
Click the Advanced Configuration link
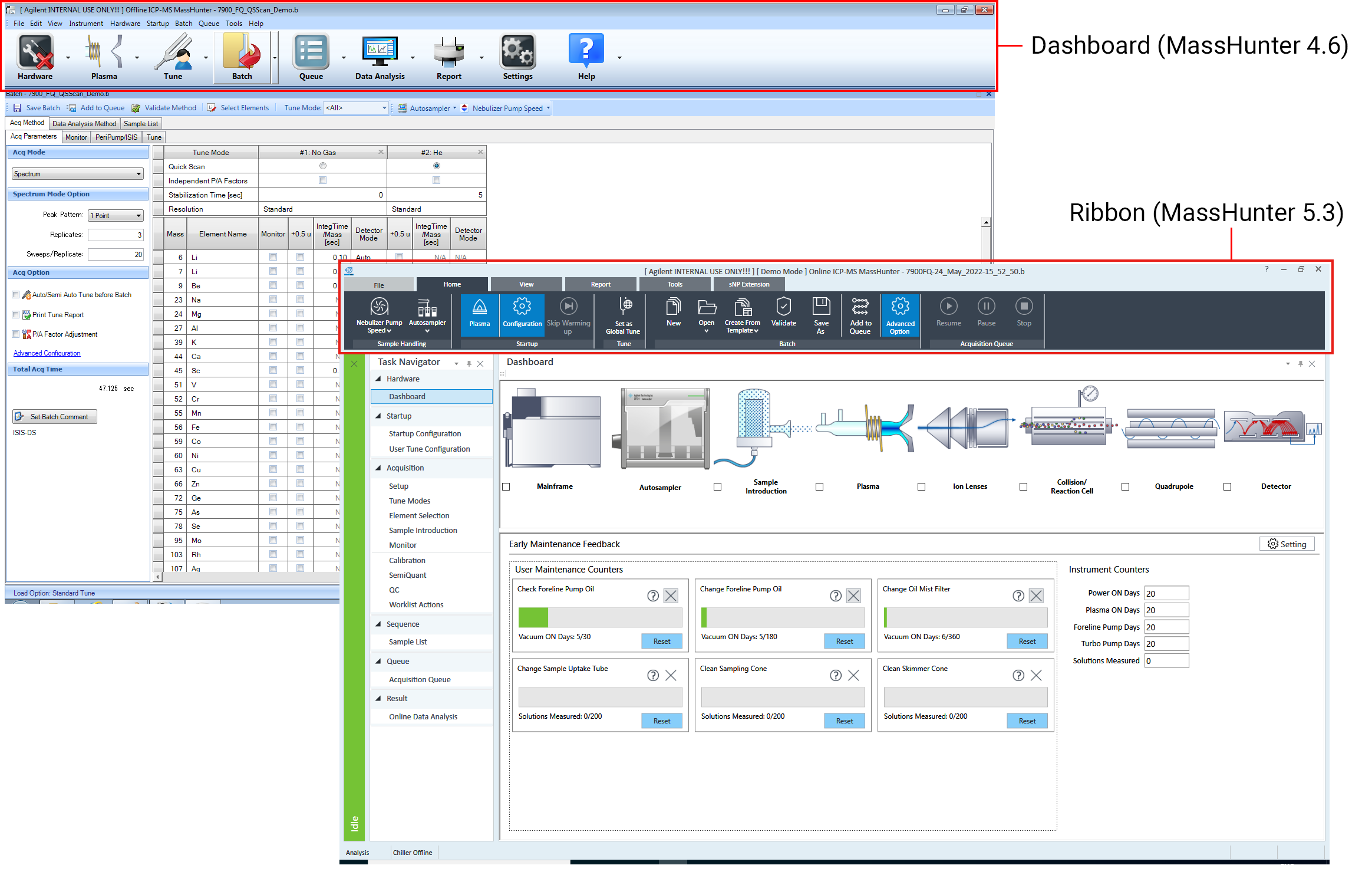47,354
